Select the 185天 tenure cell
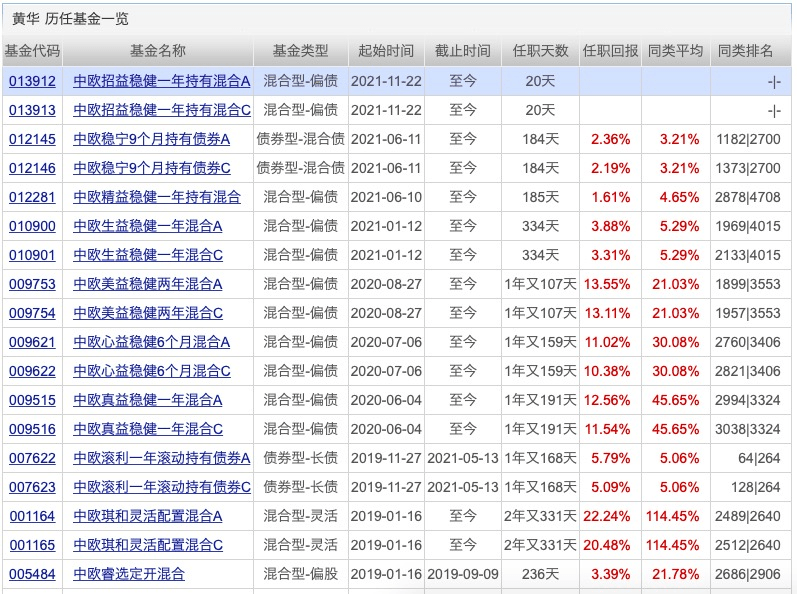 [x=540, y=197]
